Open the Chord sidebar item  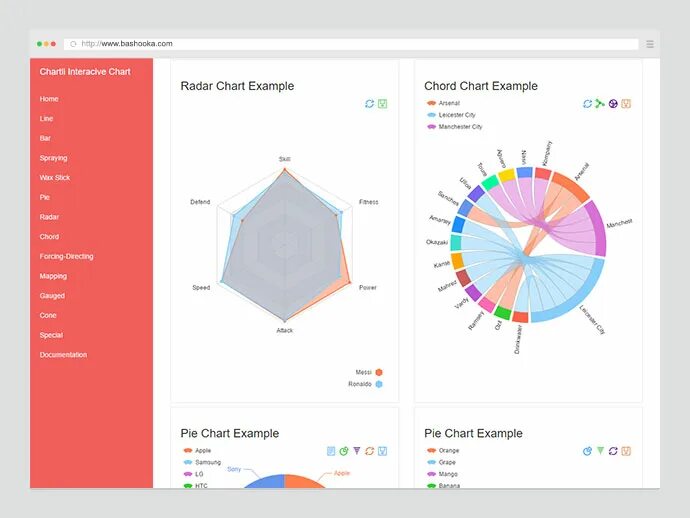pos(49,237)
